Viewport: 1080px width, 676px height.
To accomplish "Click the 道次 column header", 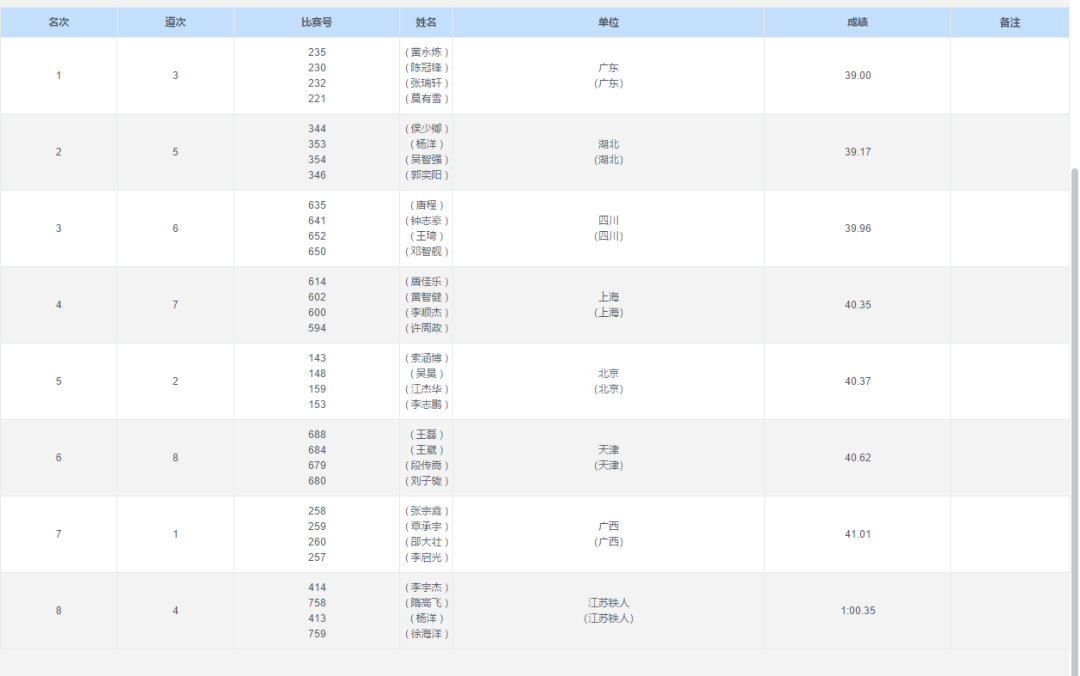I will pyautogui.click(x=175, y=22).
